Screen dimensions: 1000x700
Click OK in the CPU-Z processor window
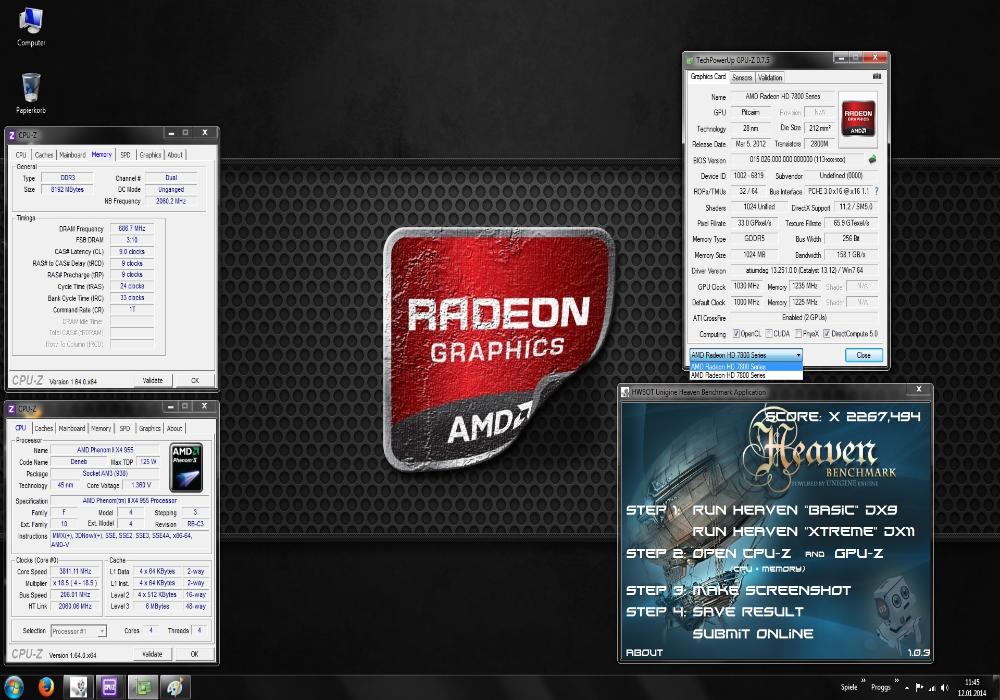click(x=194, y=654)
